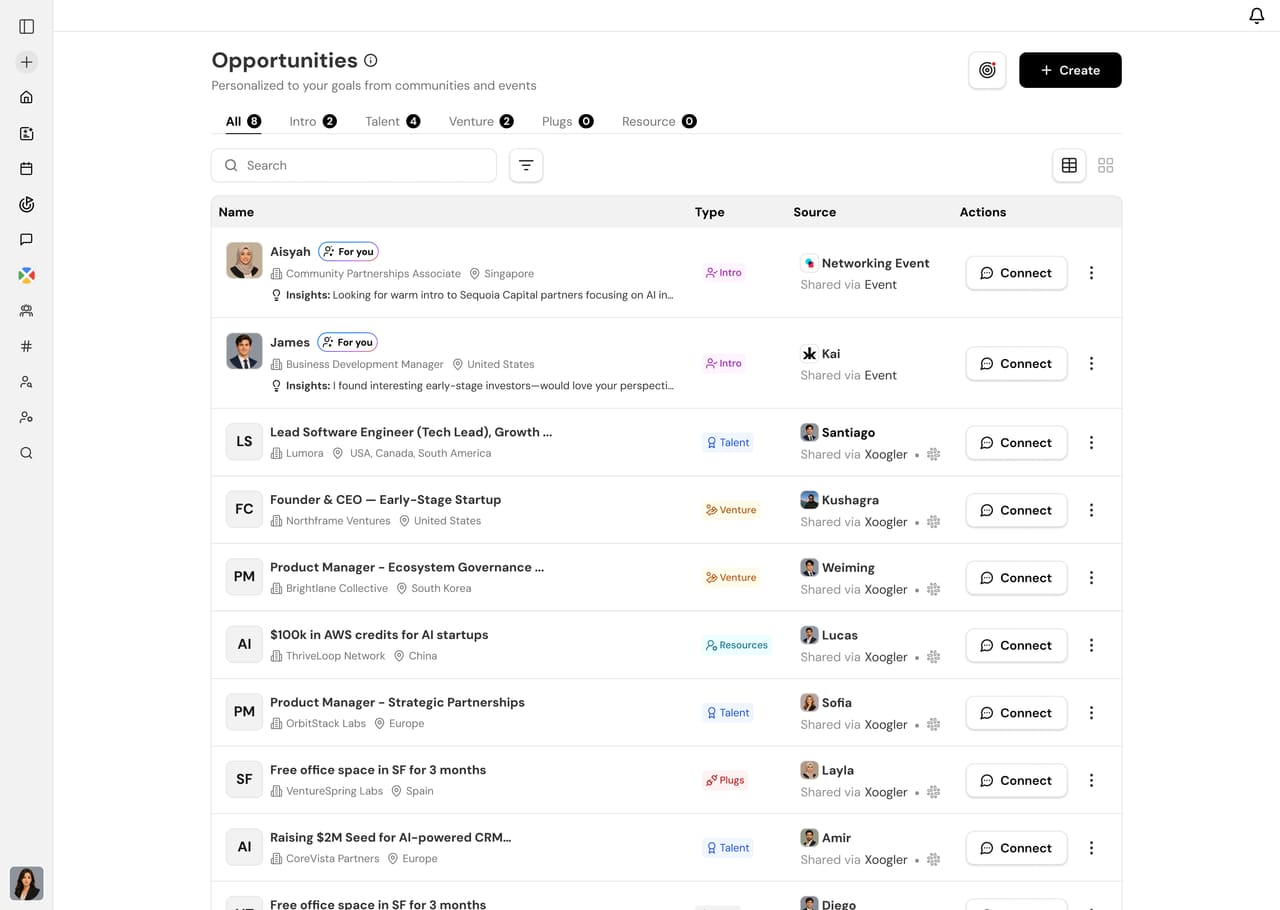Select the Plugs tab
The image size is (1280, 910).
567,121
